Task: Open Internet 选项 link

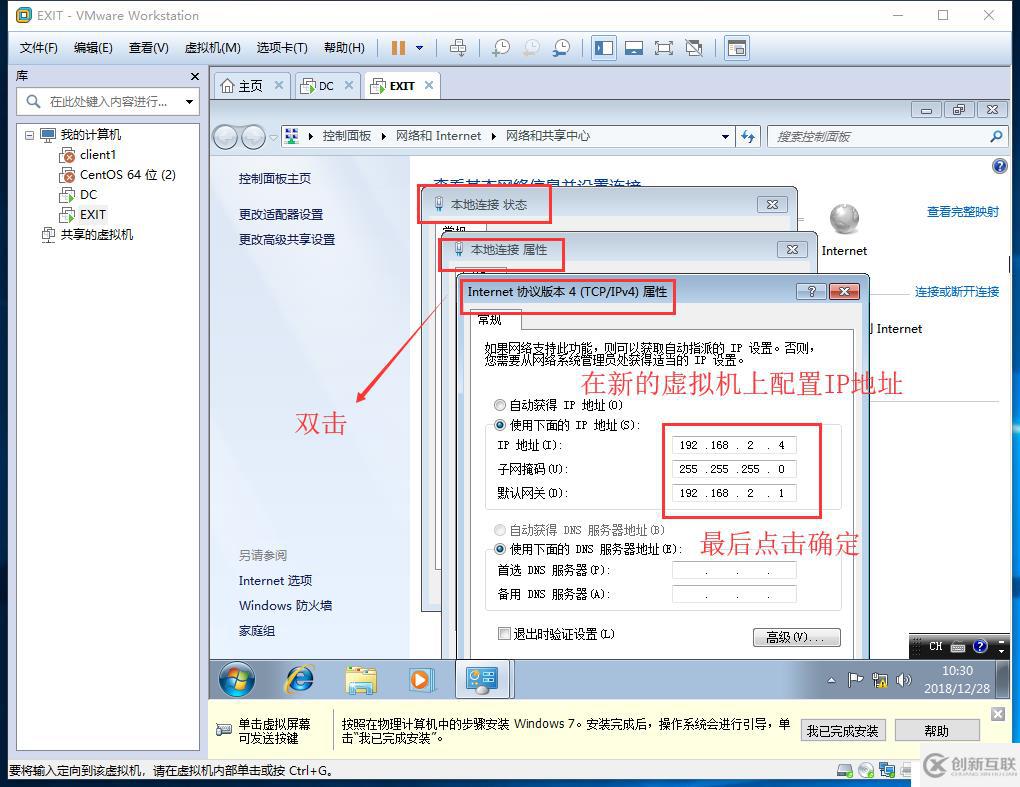Action: [x=275, y=580]
